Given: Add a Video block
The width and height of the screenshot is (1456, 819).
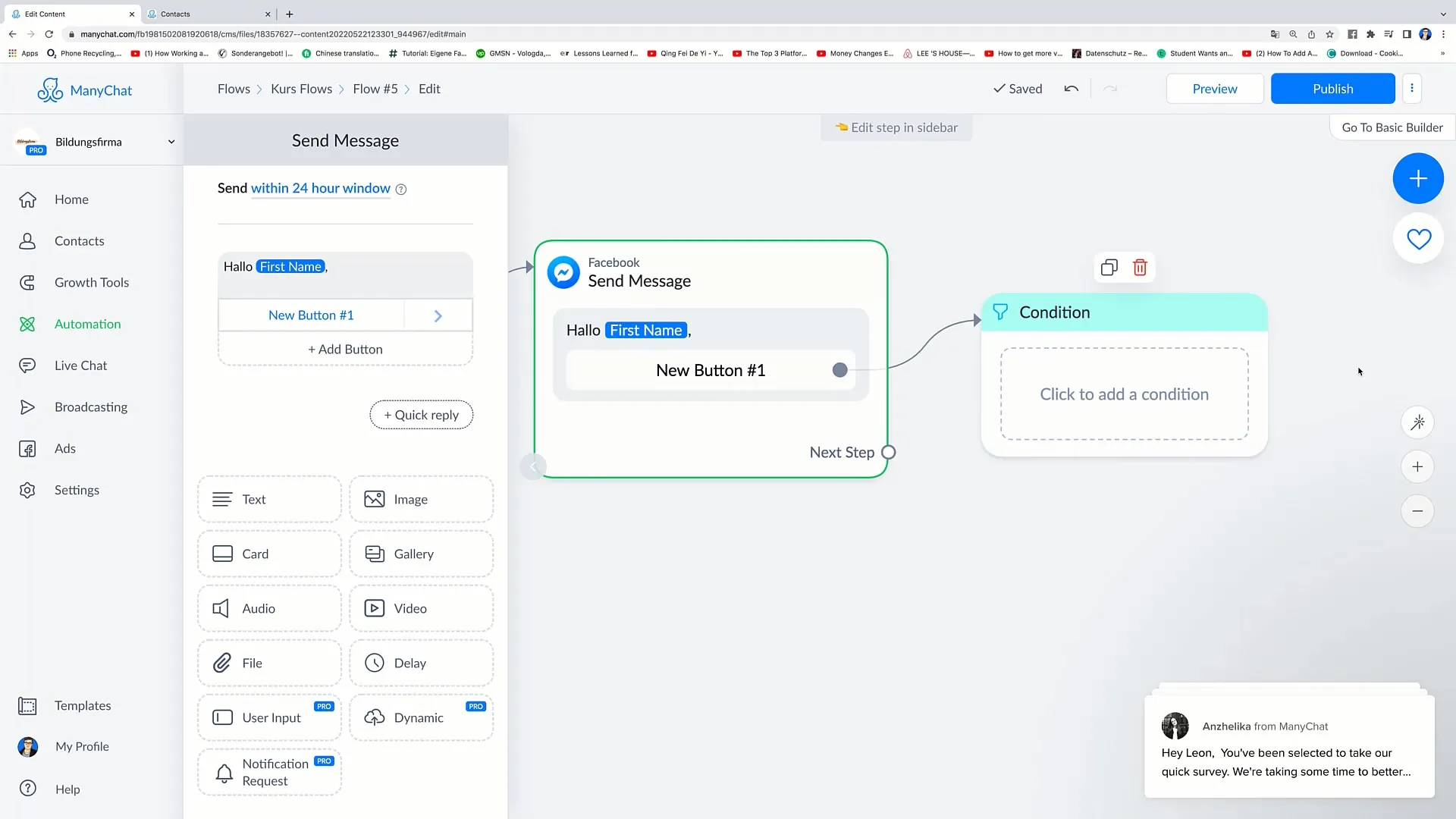Looking at the screenshot, I should pyautogui.click(x=421, y=609).
